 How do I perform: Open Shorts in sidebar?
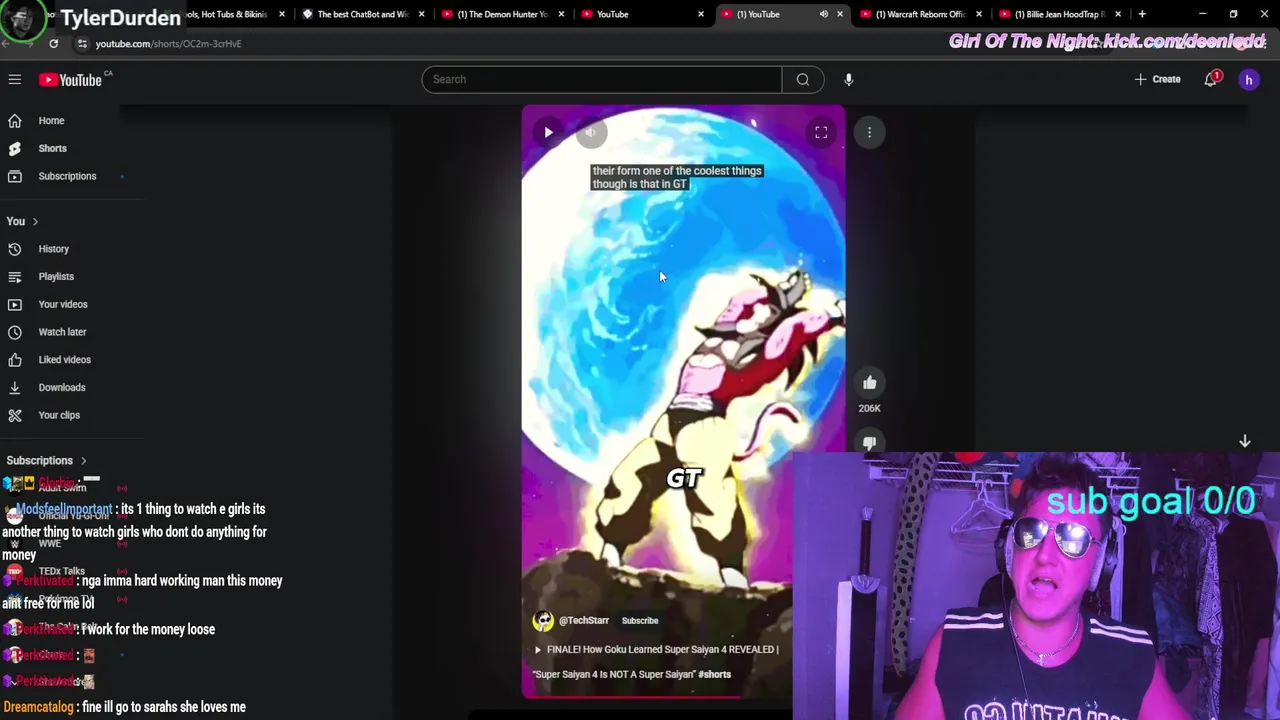pos(52,148)
